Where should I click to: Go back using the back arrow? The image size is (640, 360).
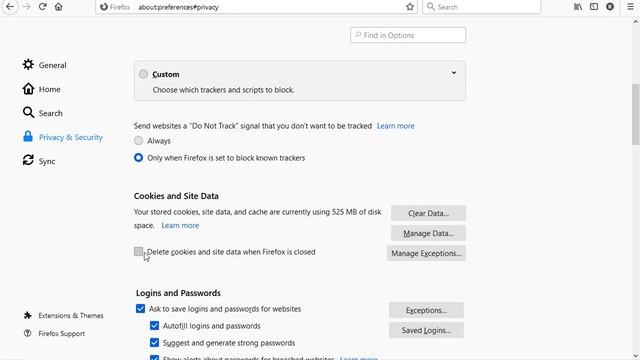pos(10,7)
